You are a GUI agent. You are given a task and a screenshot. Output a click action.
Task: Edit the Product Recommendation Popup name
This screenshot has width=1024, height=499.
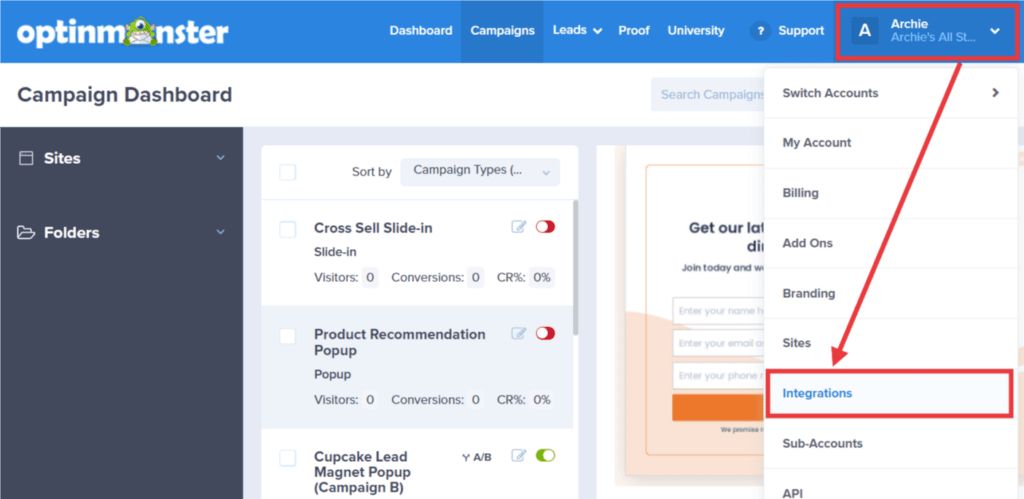[519, 333]
